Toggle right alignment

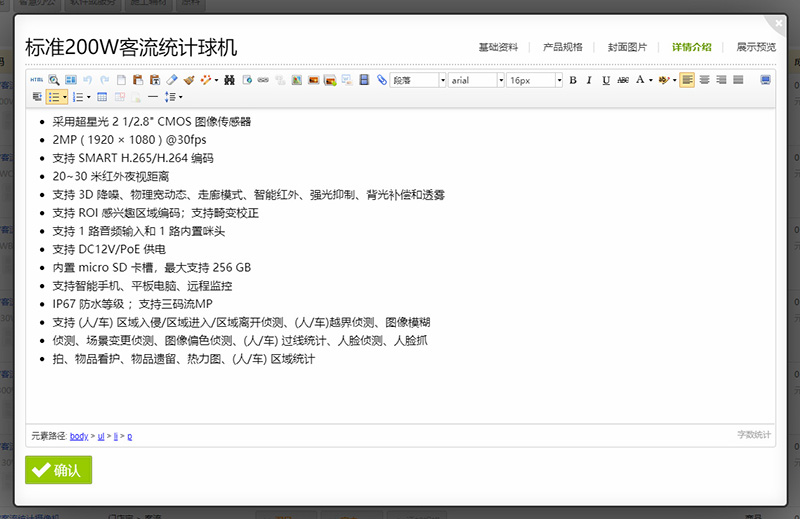pyautogui.click(x=721, y=80)
